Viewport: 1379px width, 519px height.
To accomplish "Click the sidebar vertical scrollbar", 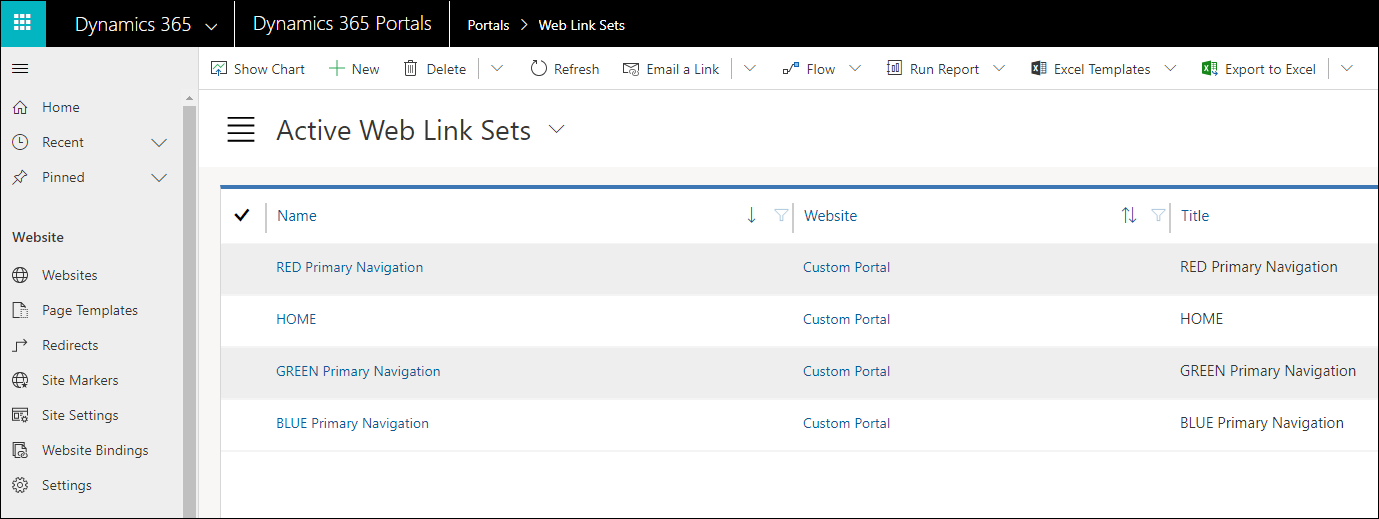I will [189, 300].
